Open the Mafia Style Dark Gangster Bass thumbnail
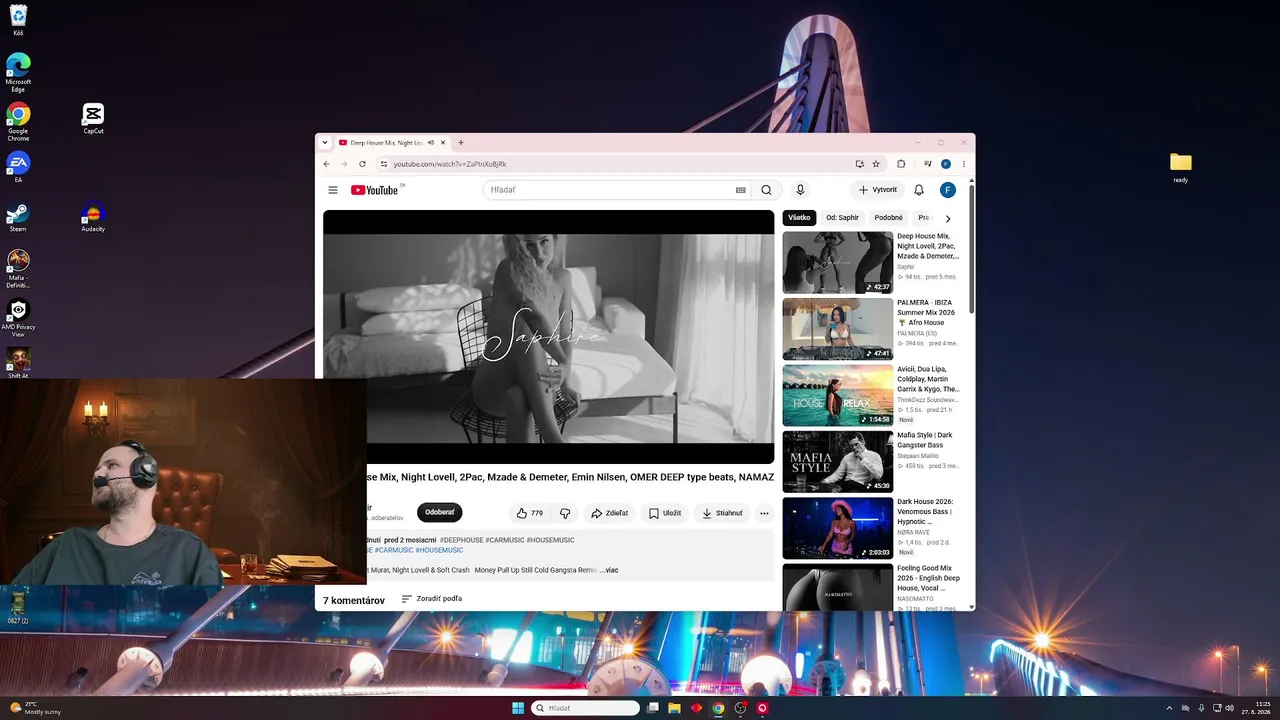This screenshot has height=720, width=1280. (x=838, y=462)
